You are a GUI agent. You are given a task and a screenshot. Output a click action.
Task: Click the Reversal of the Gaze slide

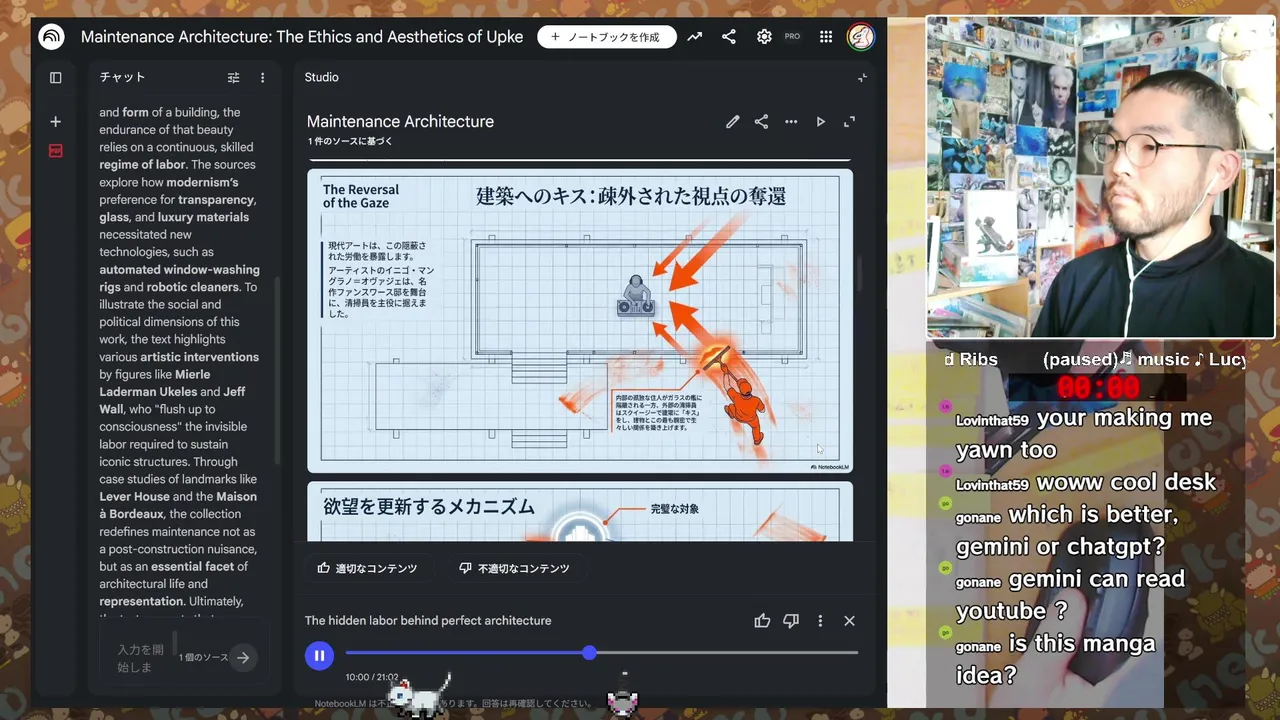(580, 320)
